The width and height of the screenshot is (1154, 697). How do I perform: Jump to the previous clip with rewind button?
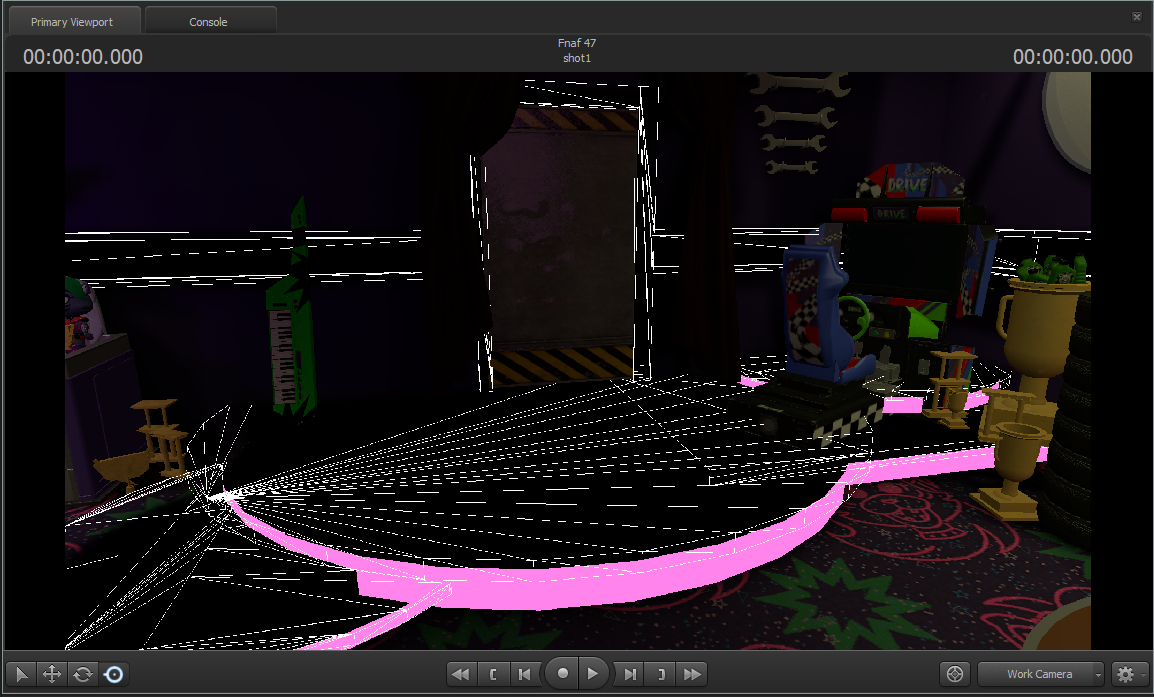tap(461, 674)
